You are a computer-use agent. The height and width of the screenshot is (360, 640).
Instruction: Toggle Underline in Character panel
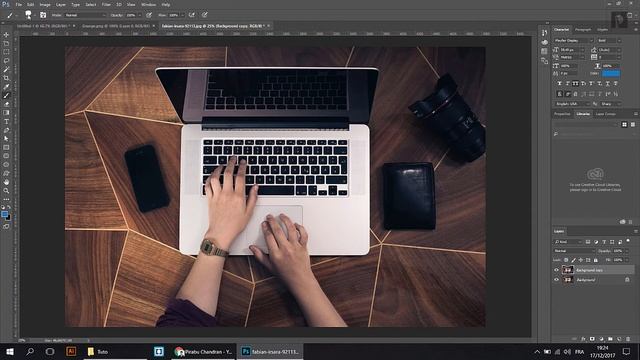pos(608,83)
